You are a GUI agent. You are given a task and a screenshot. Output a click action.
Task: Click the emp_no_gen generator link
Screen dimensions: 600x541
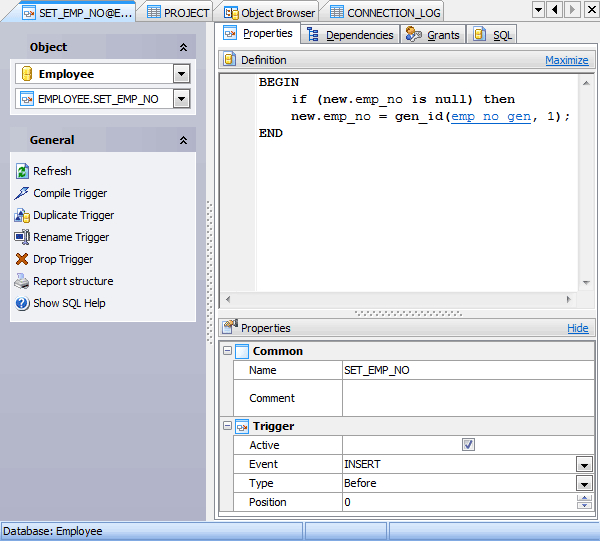[490, 116]
